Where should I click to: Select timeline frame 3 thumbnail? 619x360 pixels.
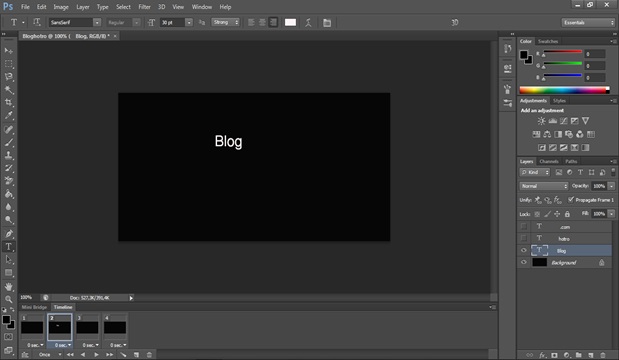pos(87,327)
